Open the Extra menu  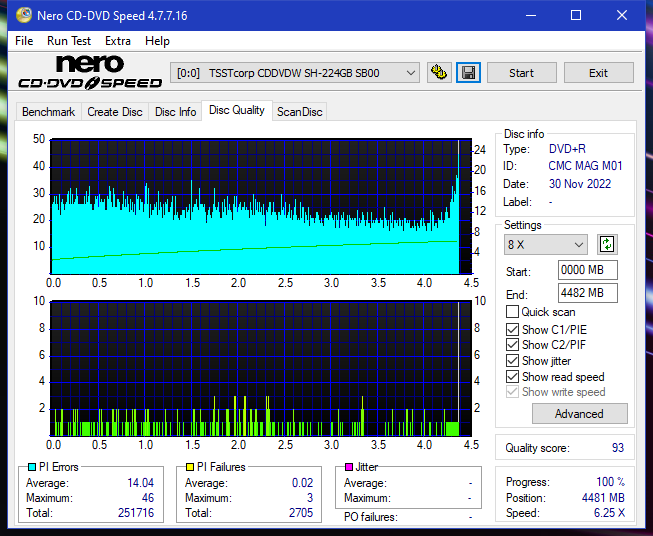pos(118,41)
